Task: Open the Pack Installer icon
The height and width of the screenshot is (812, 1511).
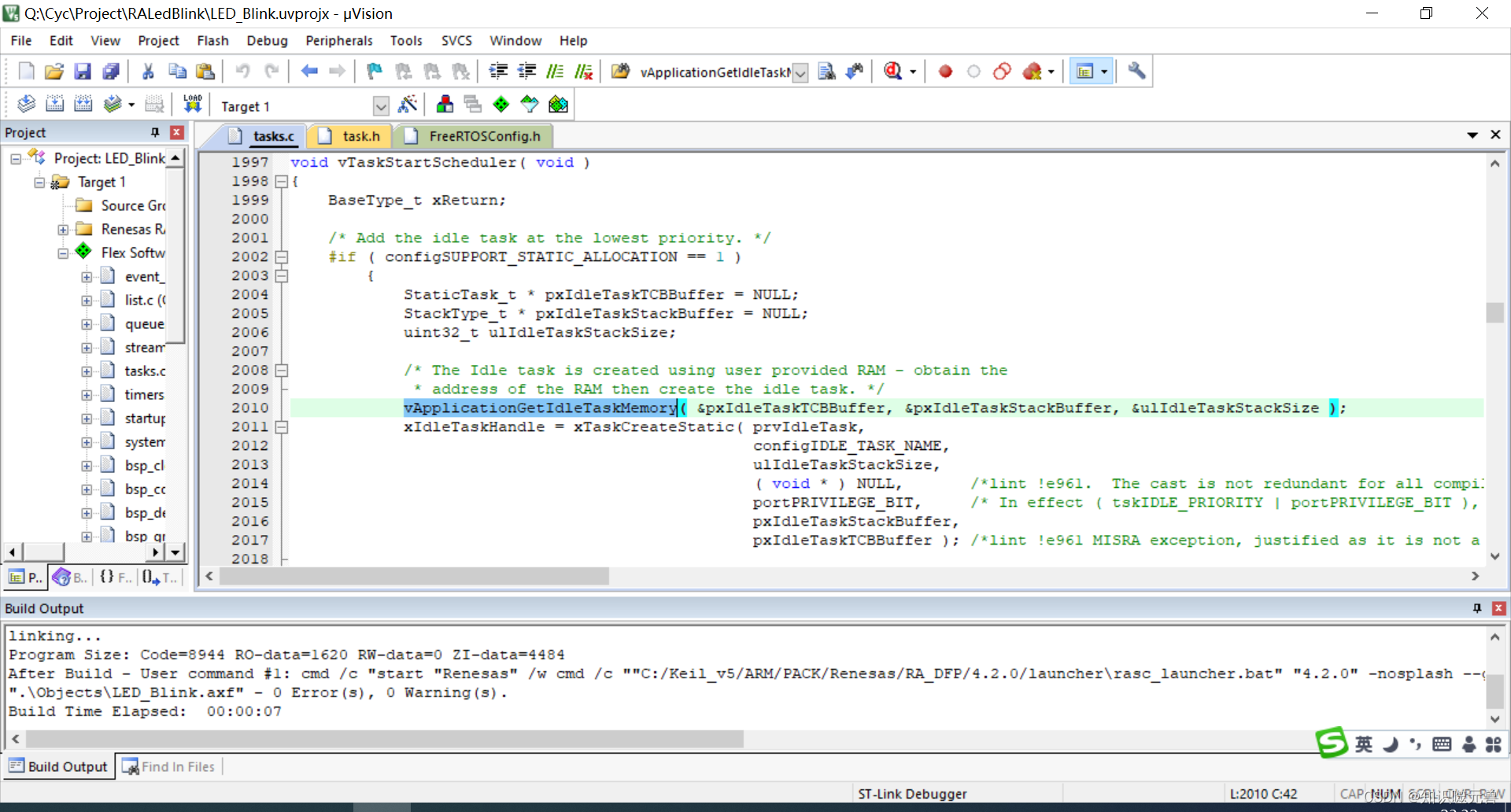Action: 558,104
